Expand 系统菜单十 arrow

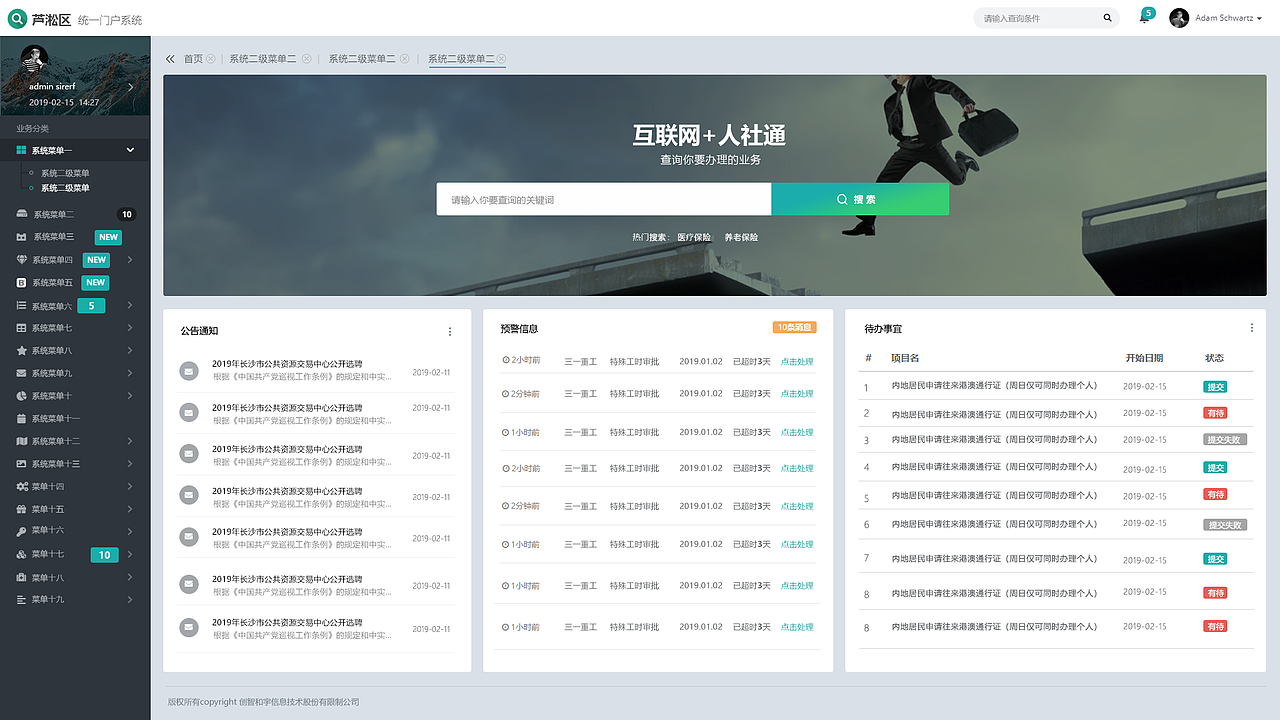[130, 396]
